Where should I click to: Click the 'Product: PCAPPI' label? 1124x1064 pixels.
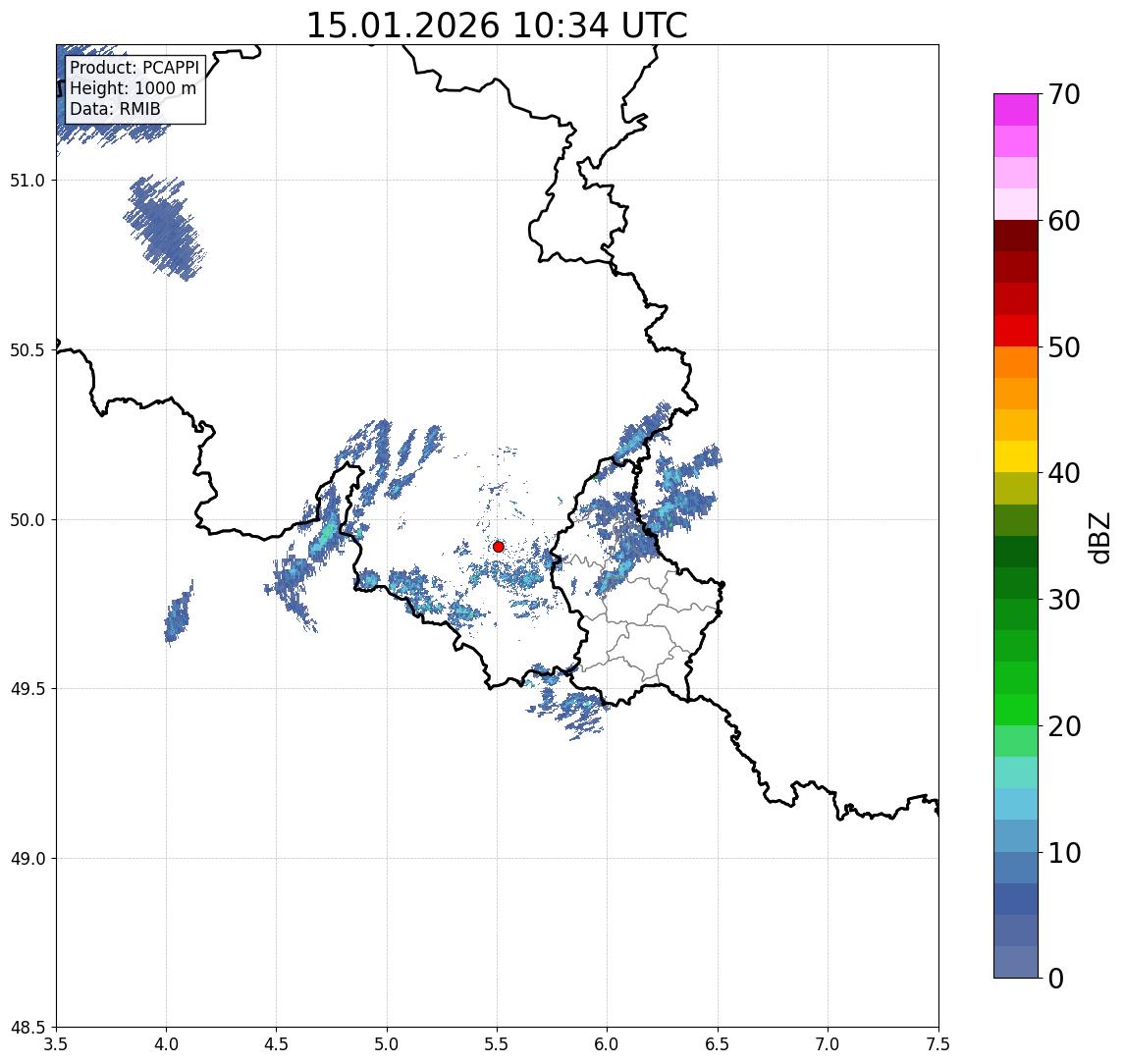pos(134,68)
